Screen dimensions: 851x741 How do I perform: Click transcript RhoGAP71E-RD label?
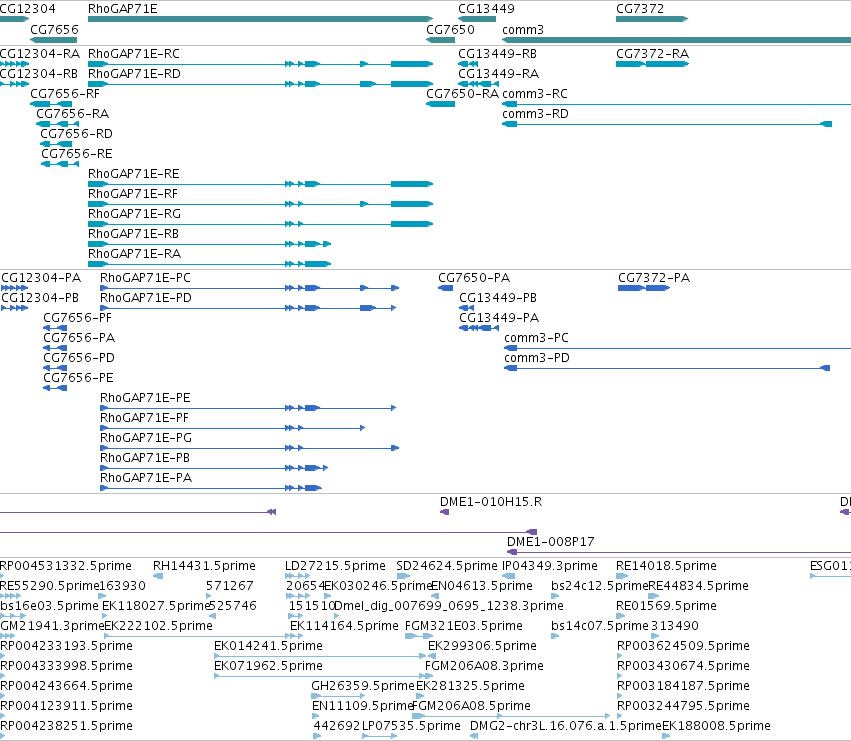tap(134, 74)
